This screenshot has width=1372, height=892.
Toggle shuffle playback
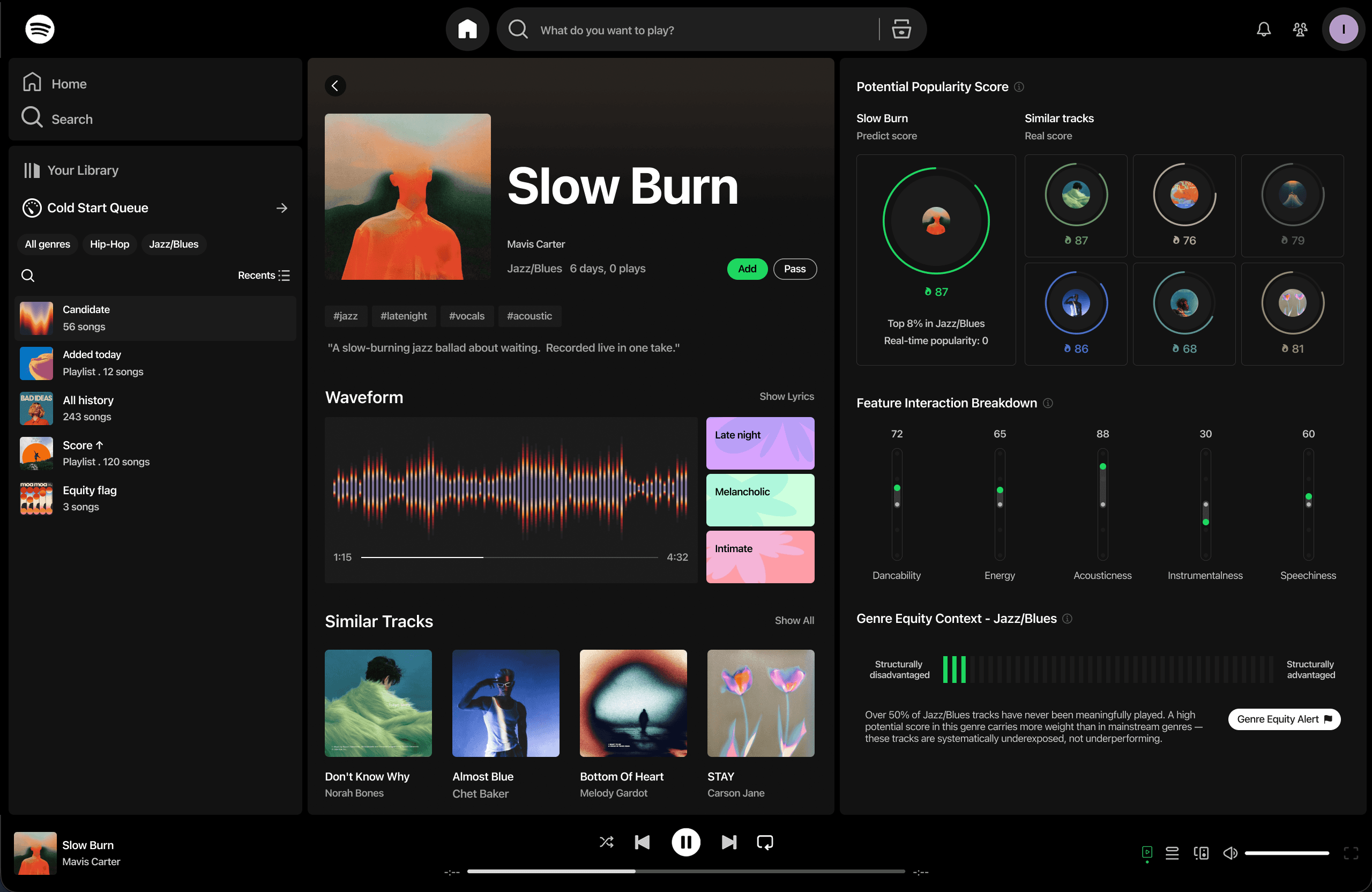point(607,842)
